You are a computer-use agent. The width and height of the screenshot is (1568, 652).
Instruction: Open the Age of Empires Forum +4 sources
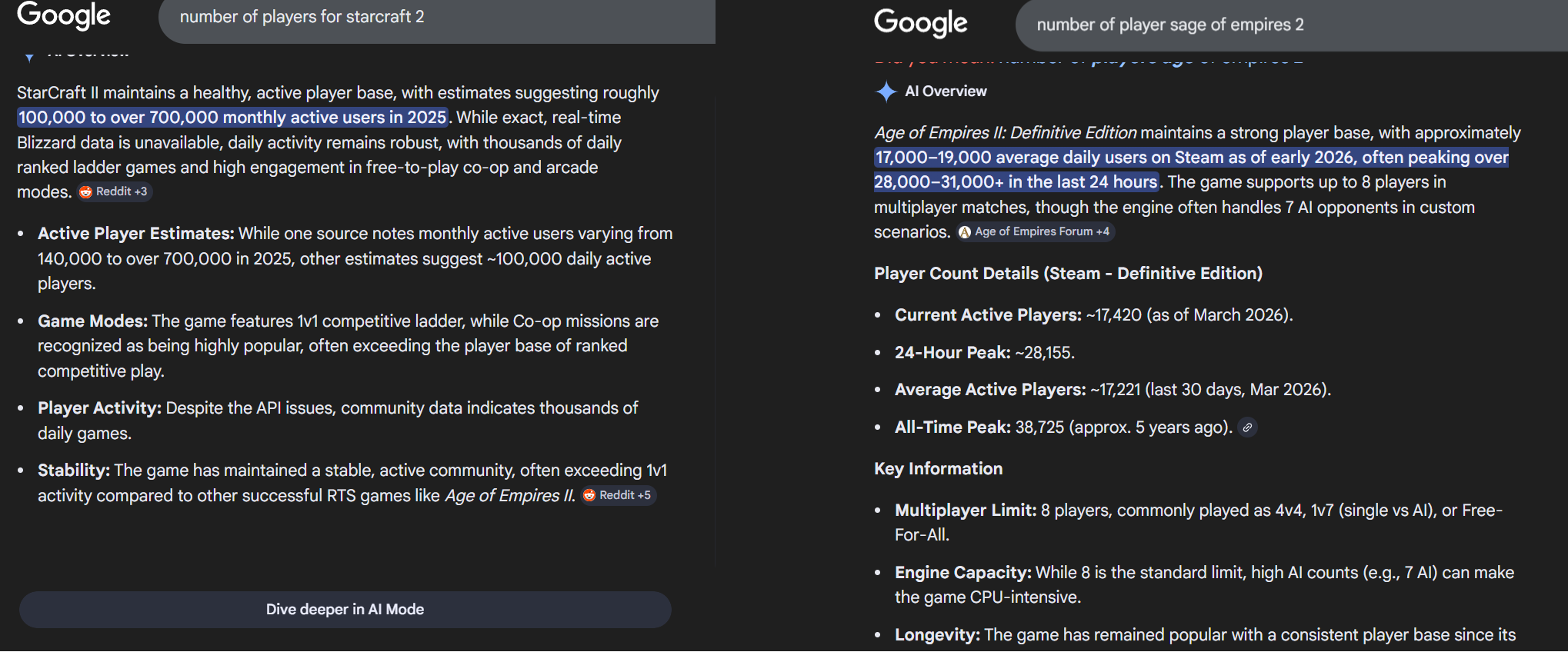(1035, 231)
